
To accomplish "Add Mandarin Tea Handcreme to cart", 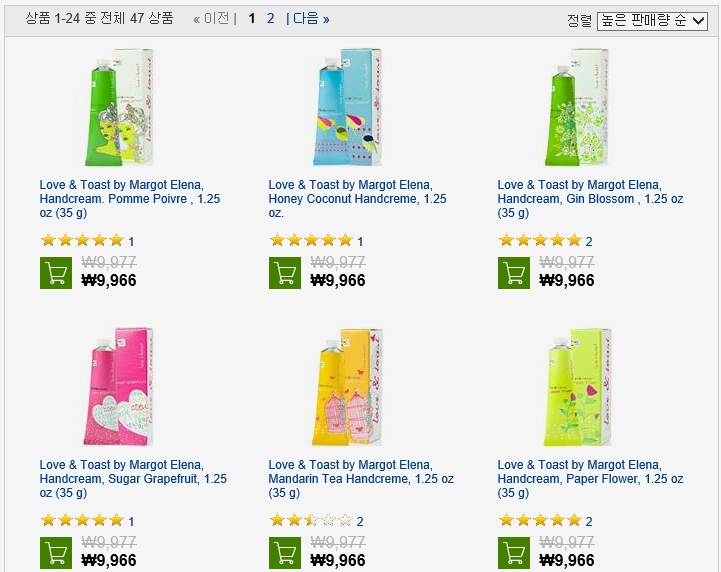I will 285,553.
